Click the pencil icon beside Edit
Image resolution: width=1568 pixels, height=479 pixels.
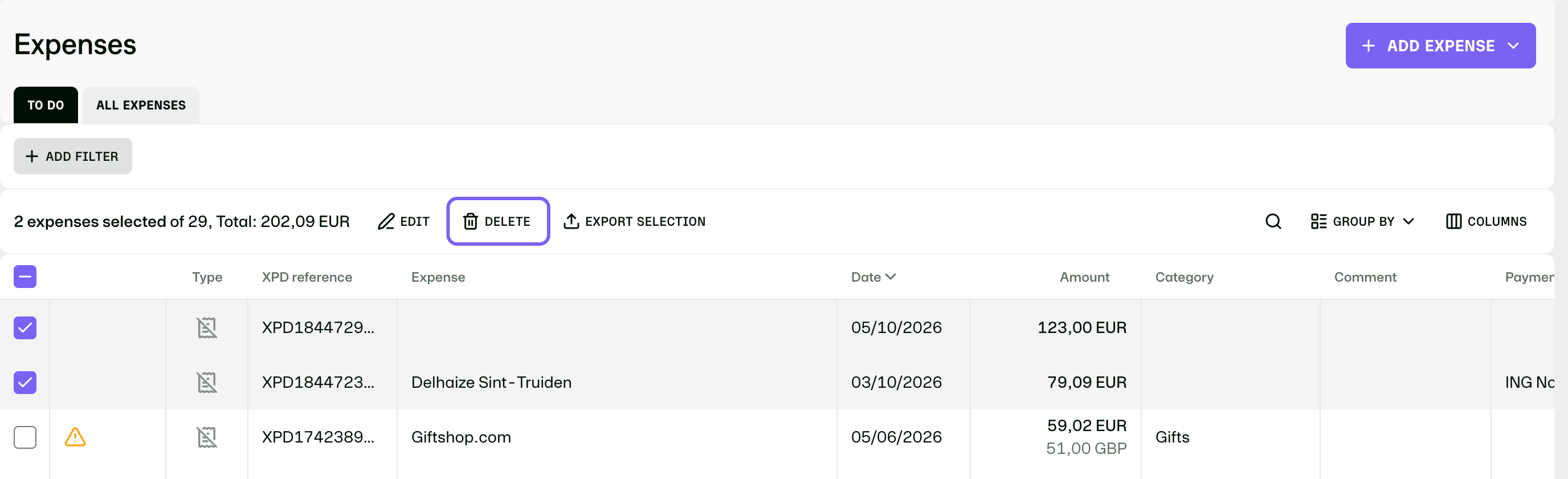tap(386, 221)
